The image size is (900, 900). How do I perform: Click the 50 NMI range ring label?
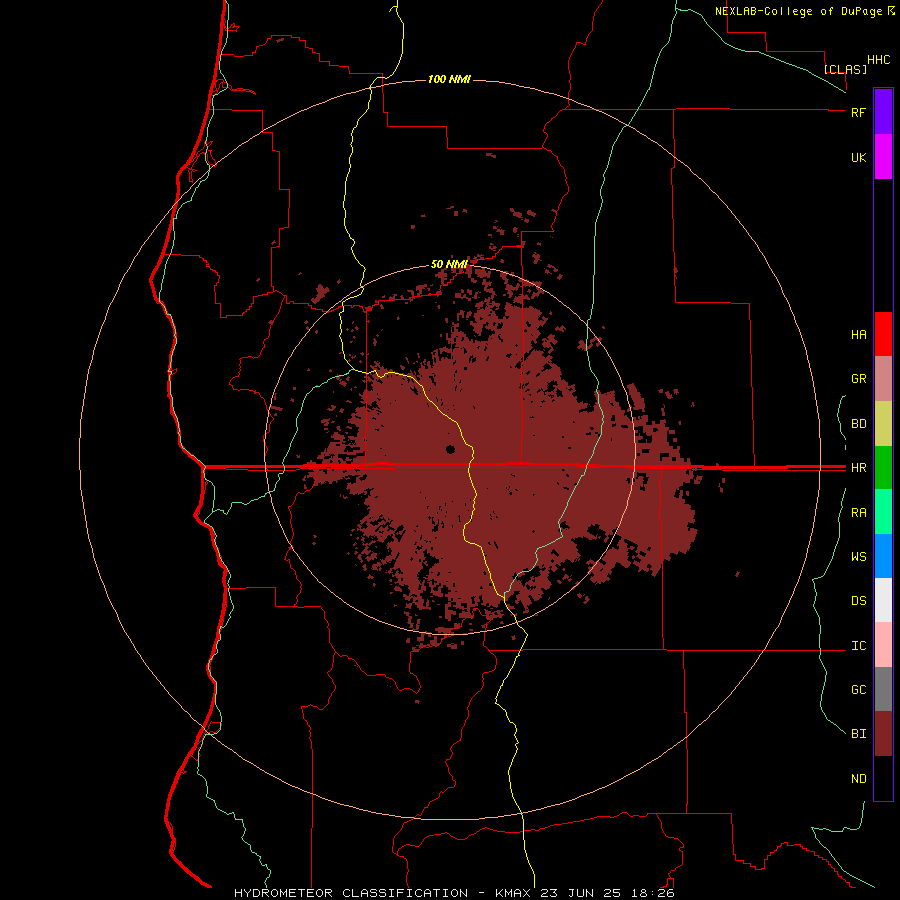[x=449, y=264]
